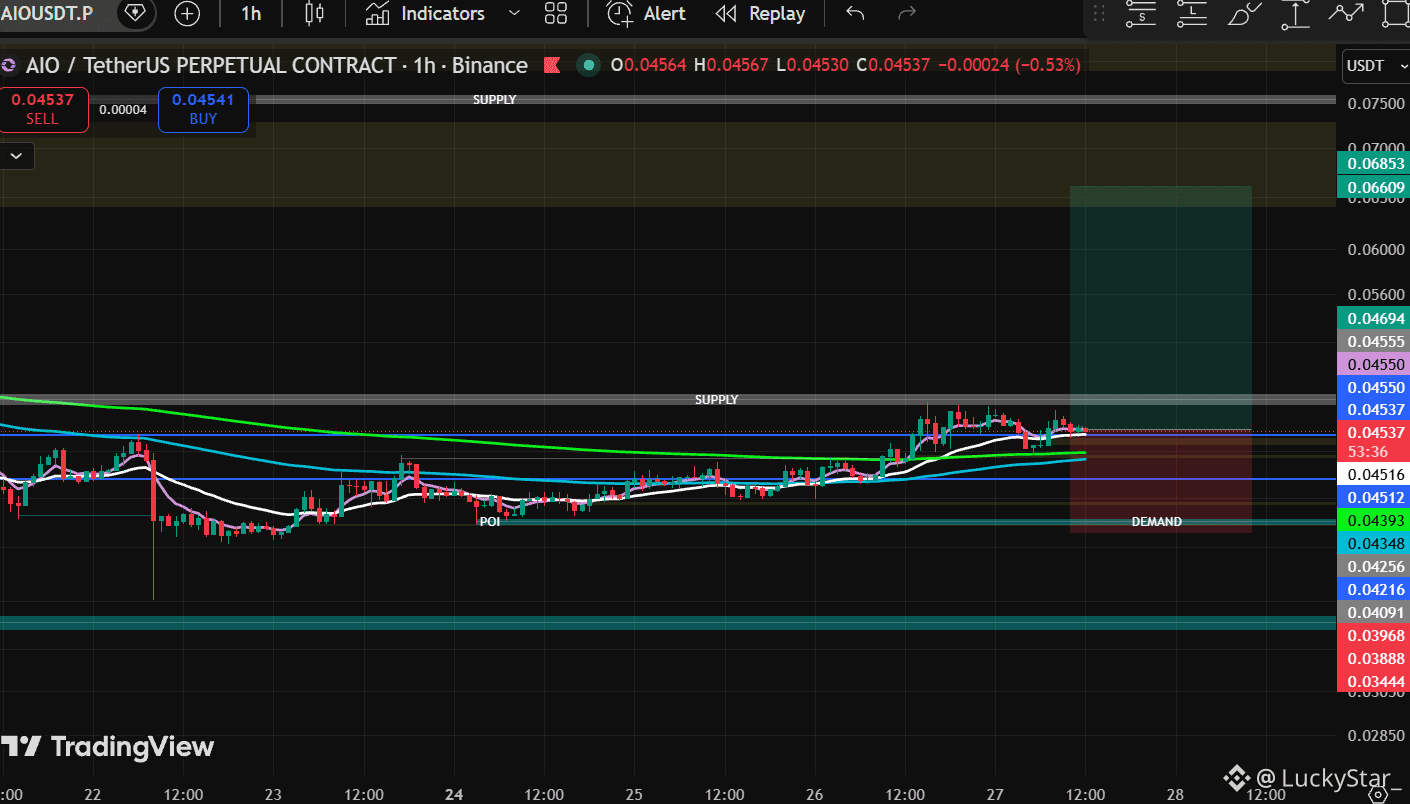Click the 0.04694 green price label

pyautogui.click(x=1376, y=319)
